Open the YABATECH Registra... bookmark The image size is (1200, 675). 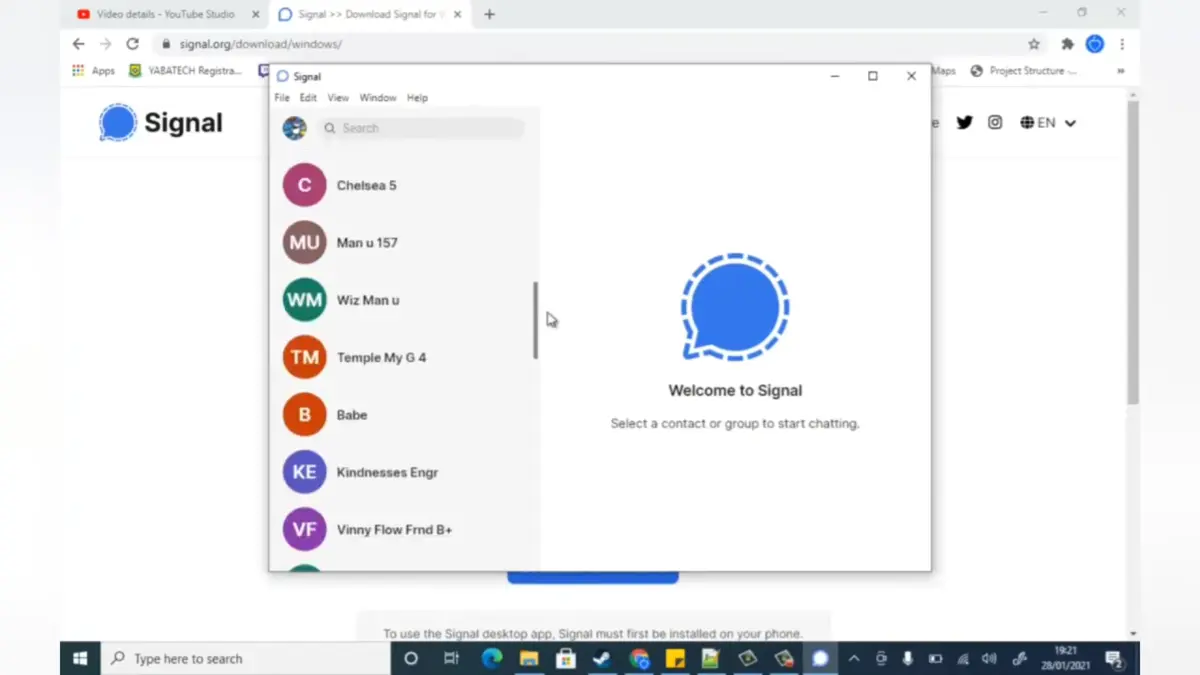tap(185, 71)
